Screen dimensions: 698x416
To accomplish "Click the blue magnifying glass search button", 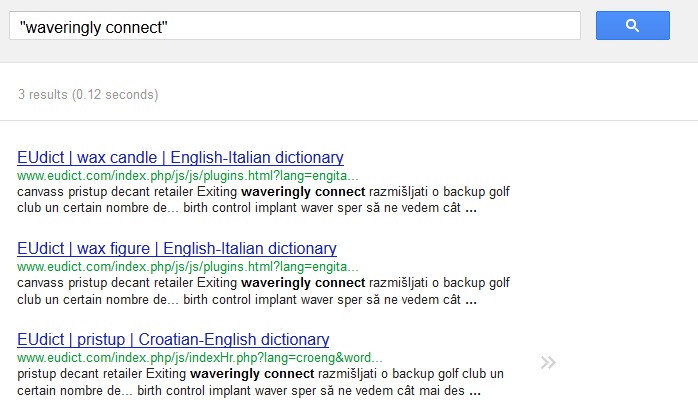I will click(x=633, y=25).
